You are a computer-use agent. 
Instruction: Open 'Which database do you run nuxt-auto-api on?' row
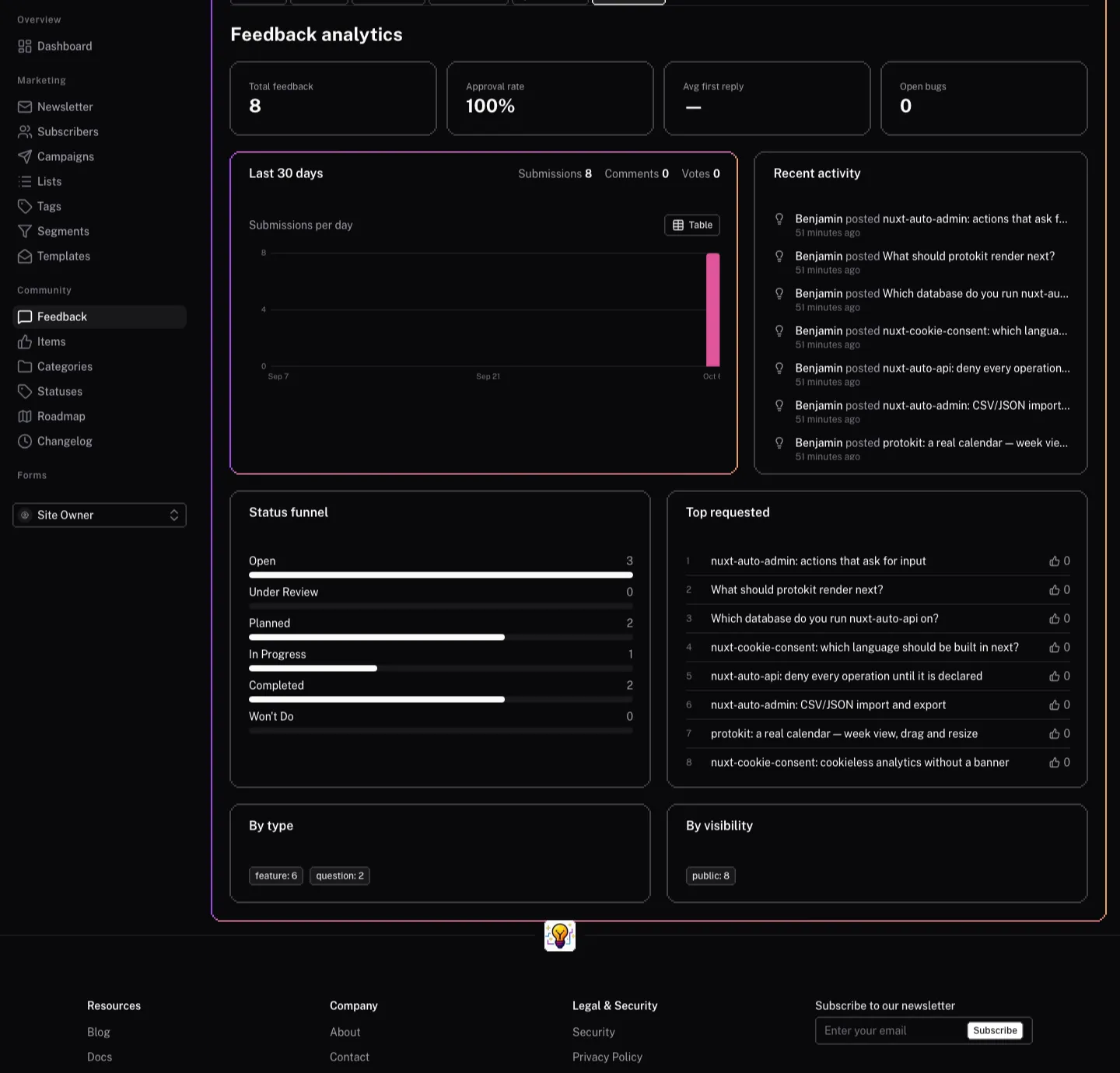877,619
